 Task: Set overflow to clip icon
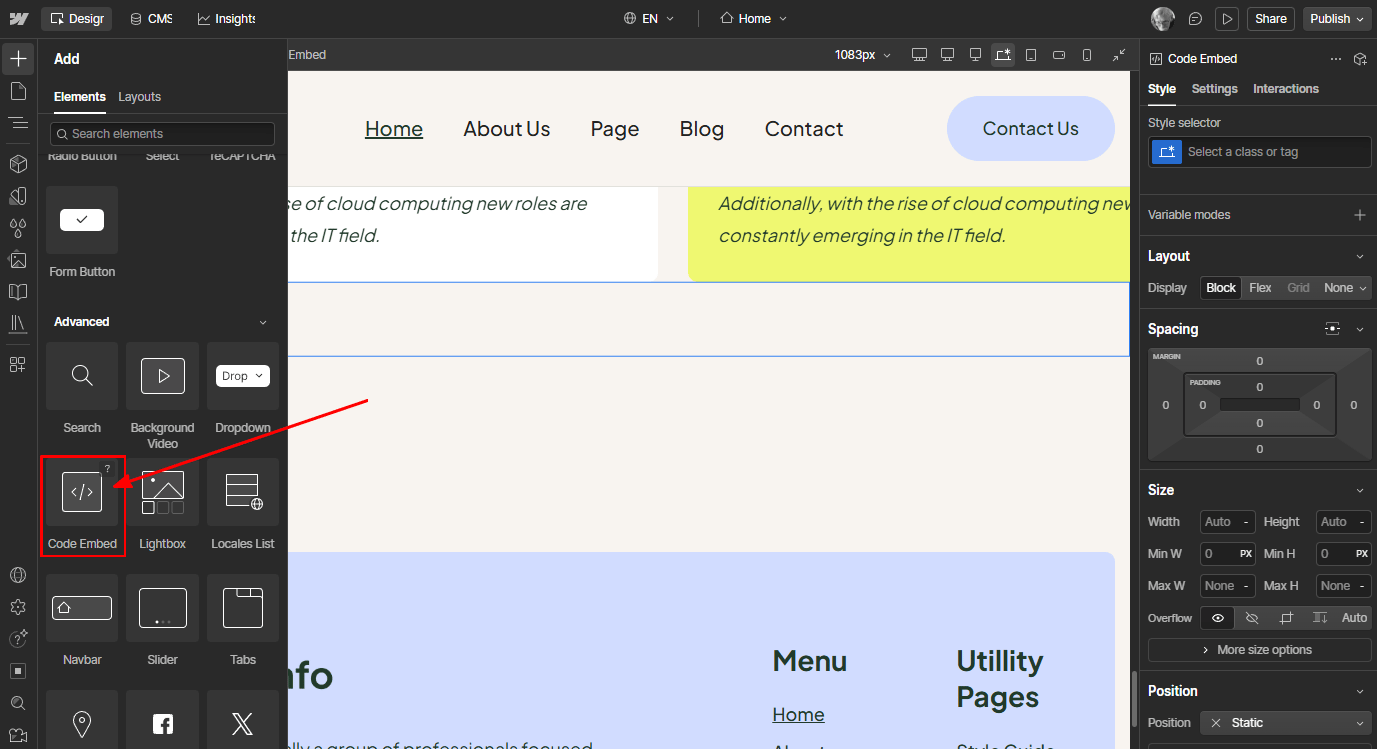pyautogui.click(x=1286, y=618)
